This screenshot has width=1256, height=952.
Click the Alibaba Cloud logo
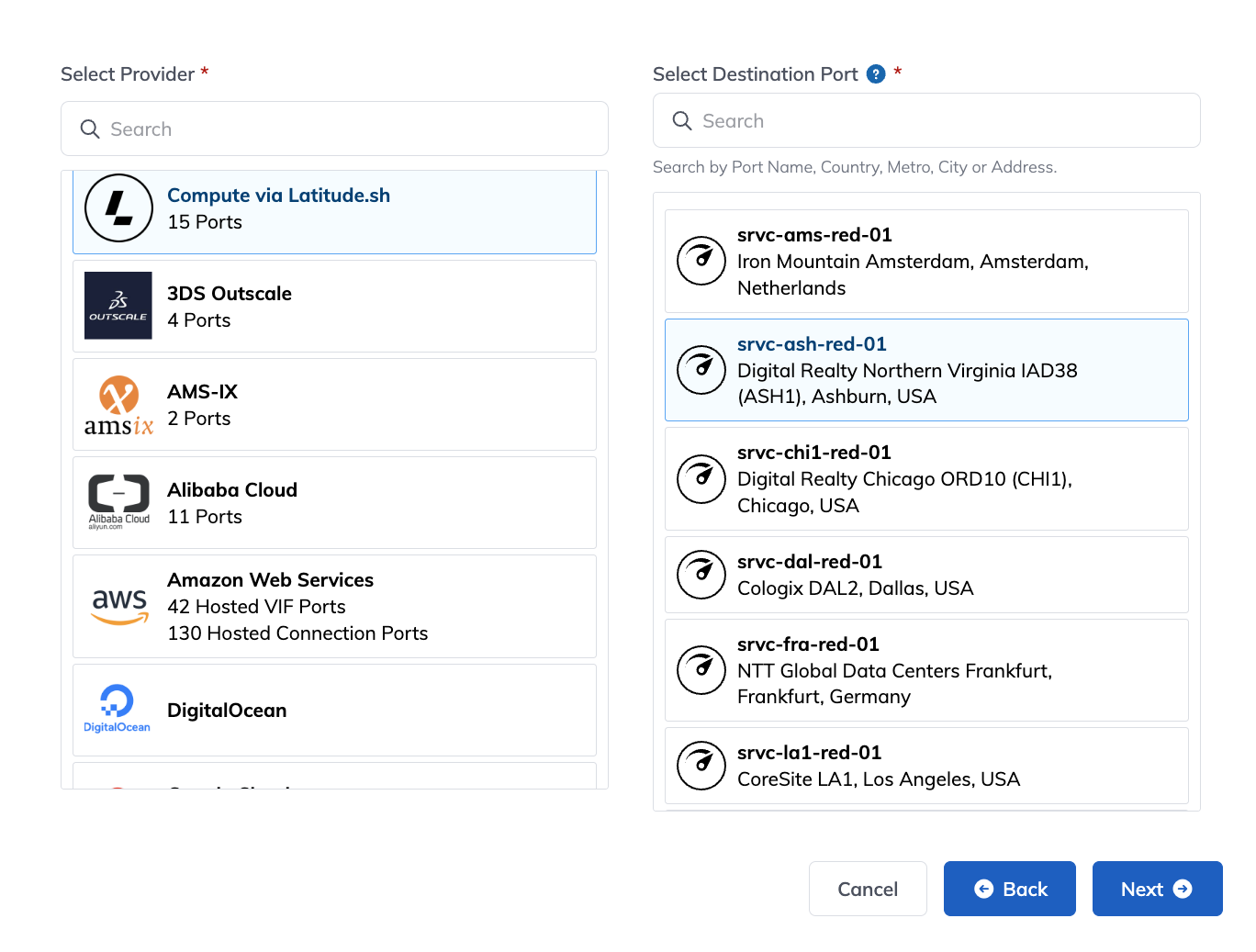pyautogui.click(x=118, y=502)
